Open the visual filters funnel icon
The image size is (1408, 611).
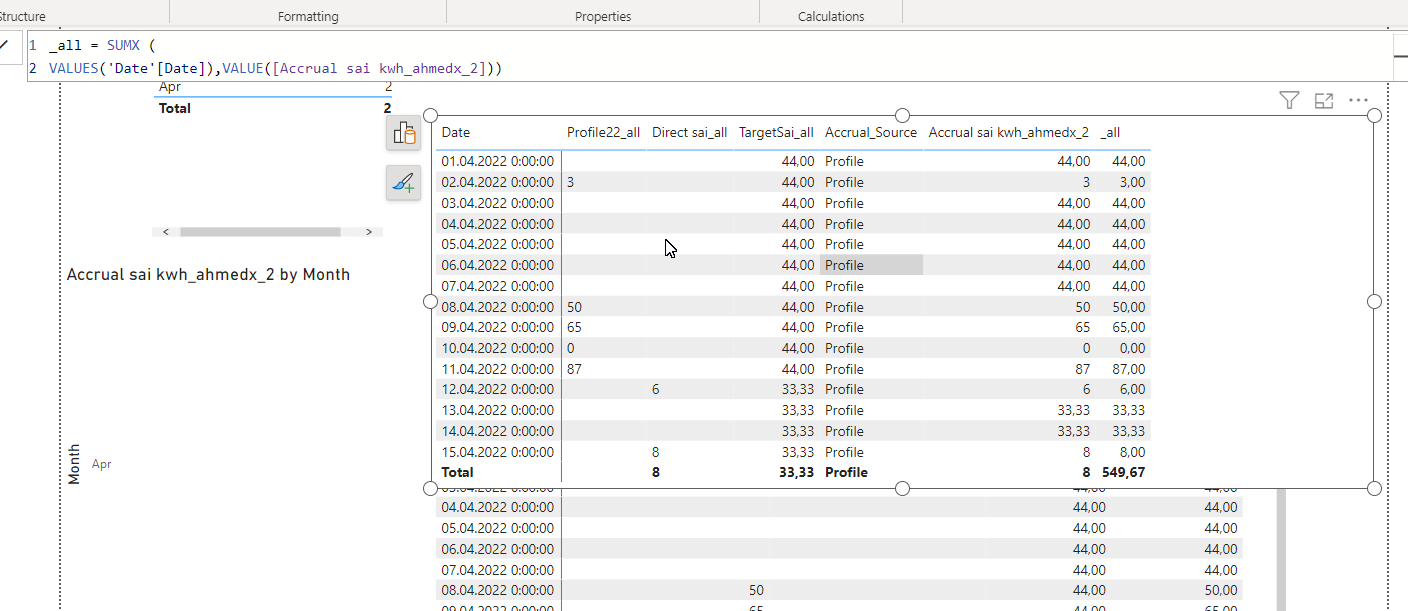[1289, 100]
